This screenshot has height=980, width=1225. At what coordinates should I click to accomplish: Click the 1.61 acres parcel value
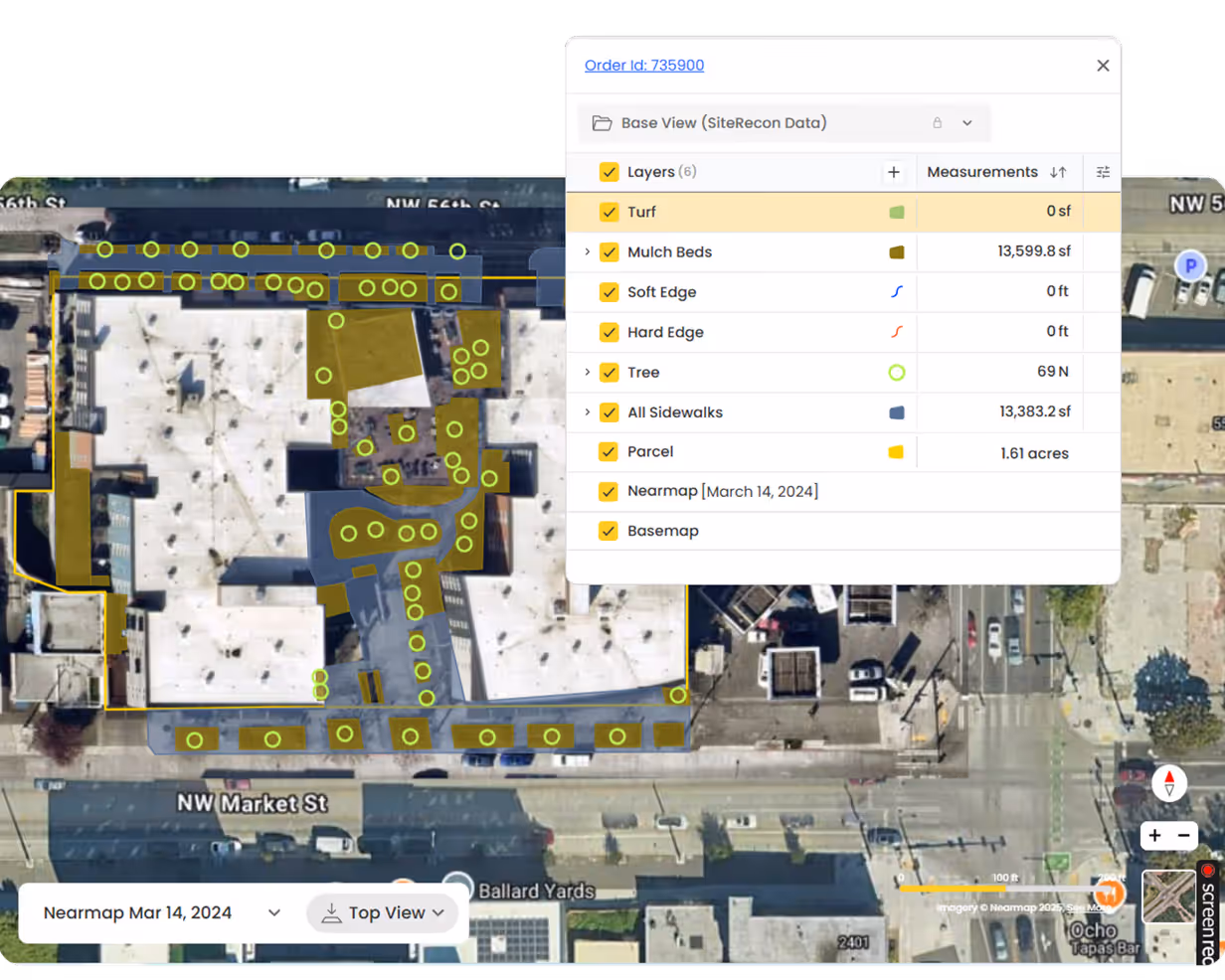point(1034,453)
